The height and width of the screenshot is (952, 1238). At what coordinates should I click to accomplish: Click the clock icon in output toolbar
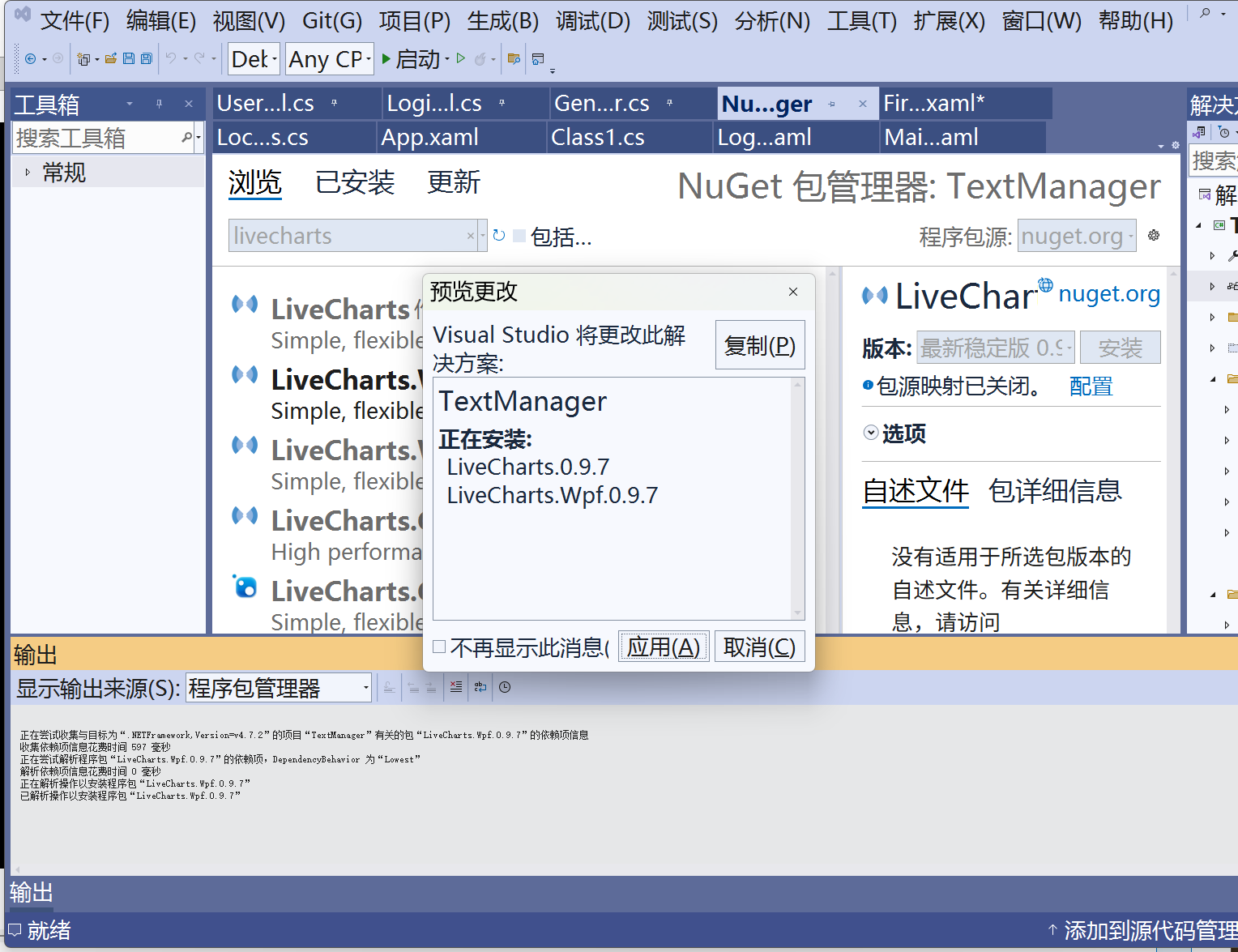coord(505,687)
